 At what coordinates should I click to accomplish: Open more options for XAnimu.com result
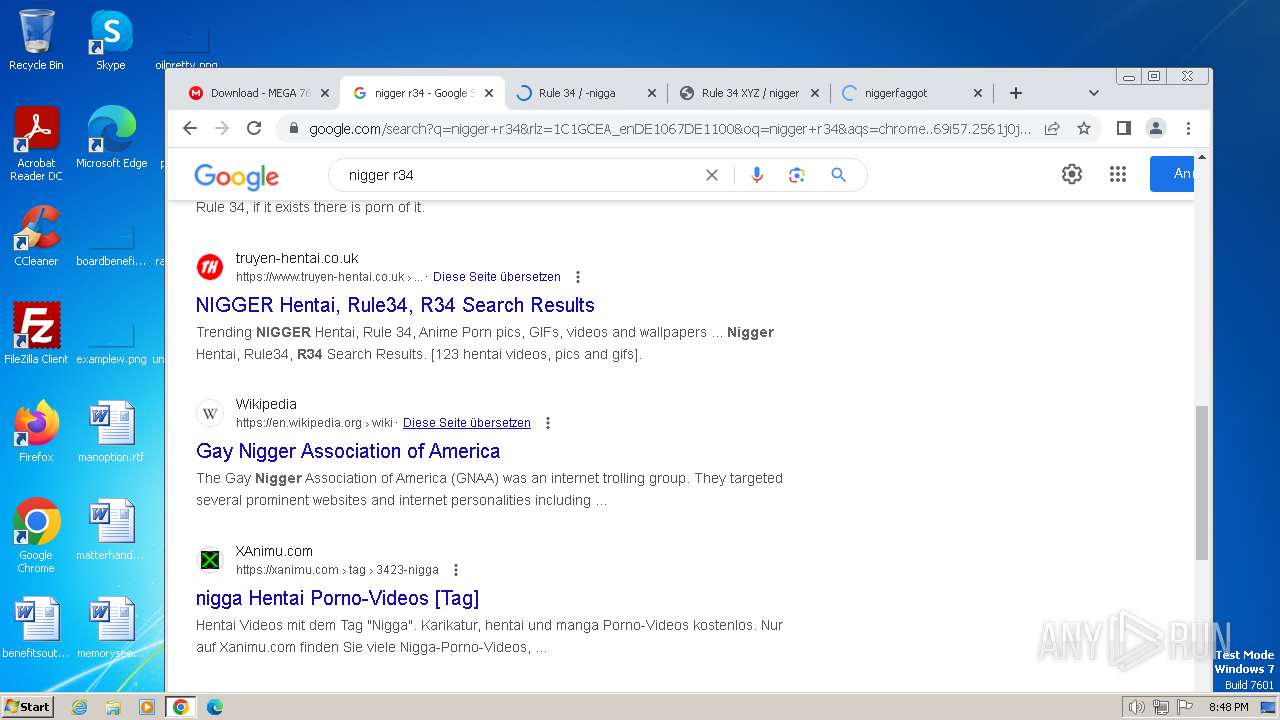(x=455, y=570)
